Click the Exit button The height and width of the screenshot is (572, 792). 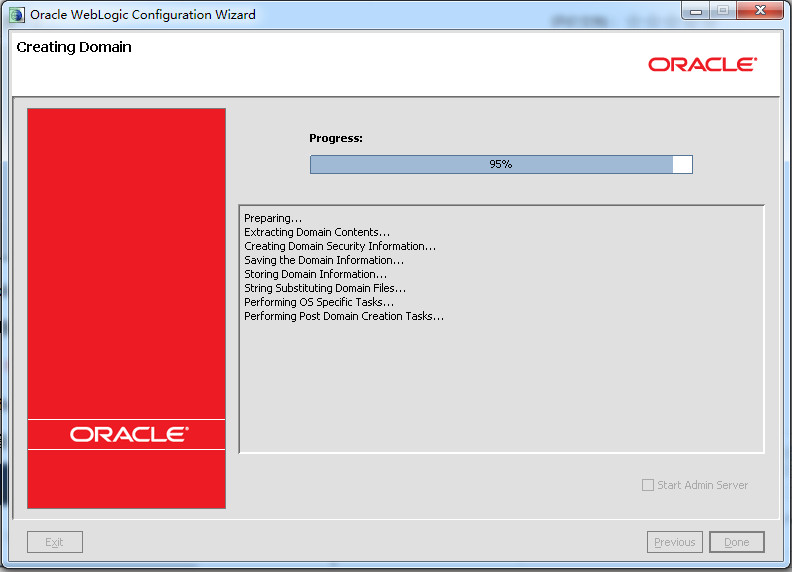55,542
